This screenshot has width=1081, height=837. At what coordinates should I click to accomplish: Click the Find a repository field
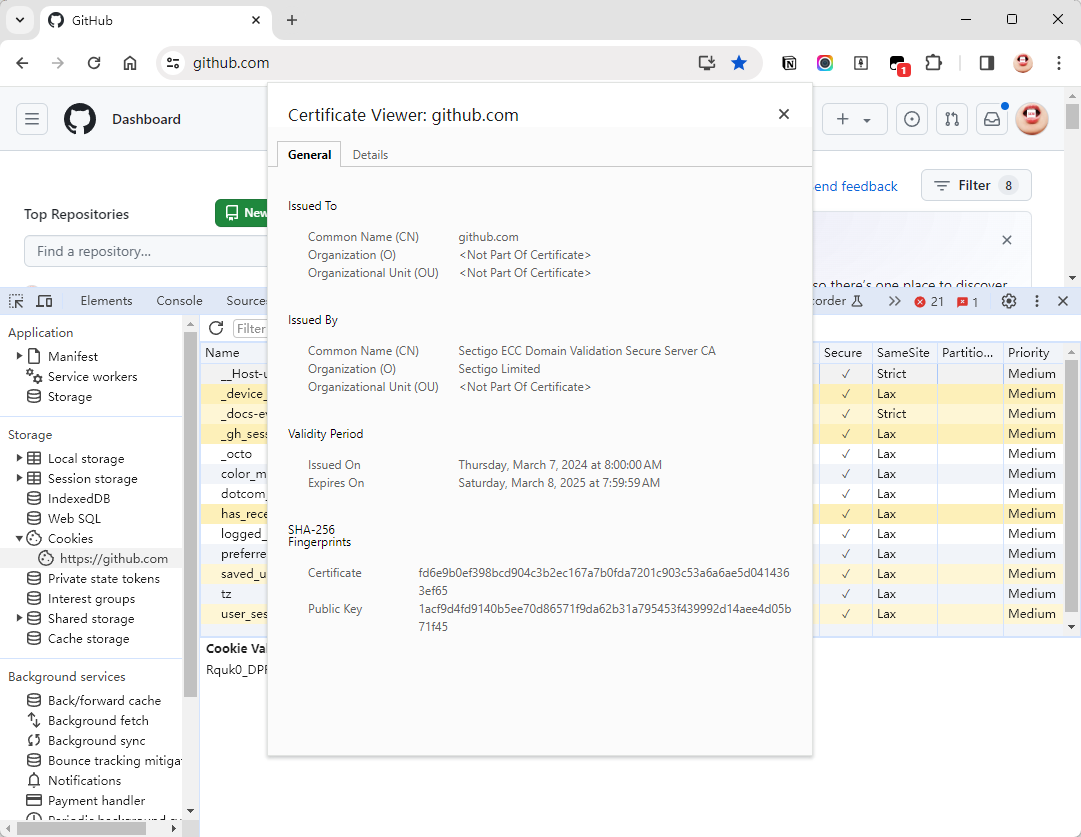point(145,252)
